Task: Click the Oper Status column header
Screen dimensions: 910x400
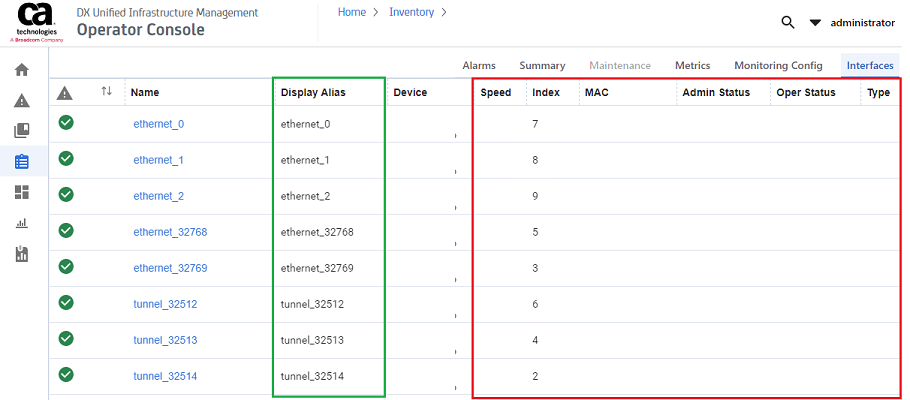Action: pyautogui.click(x=805, y=93)
